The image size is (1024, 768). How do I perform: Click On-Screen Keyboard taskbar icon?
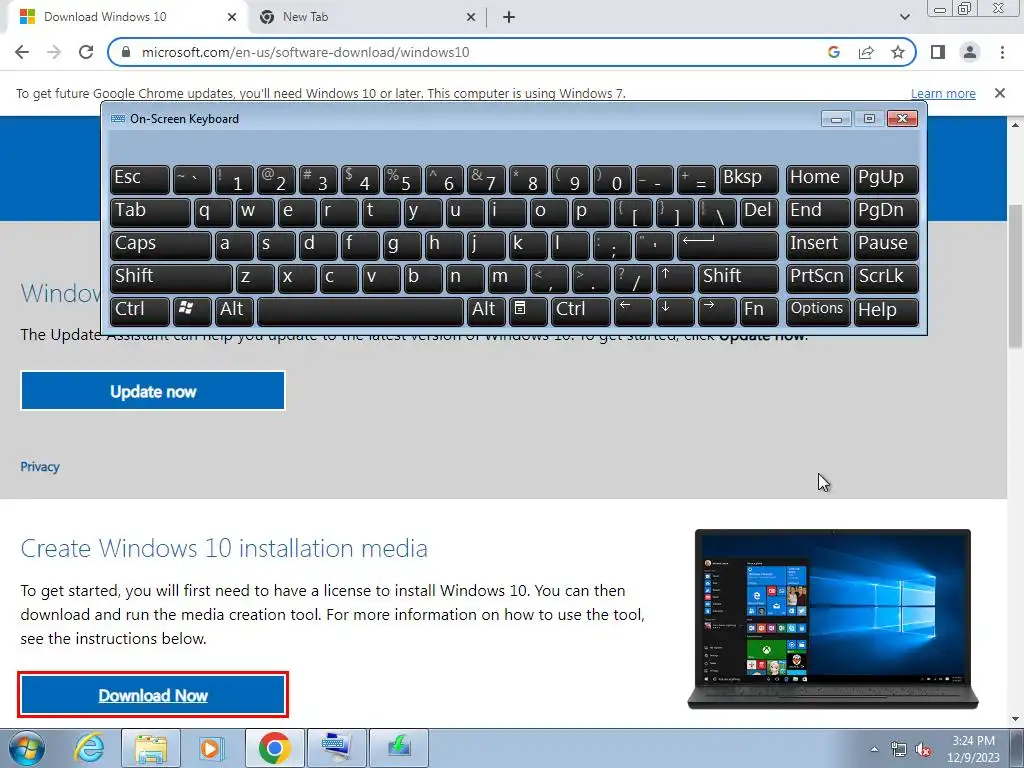pos(336,748)
